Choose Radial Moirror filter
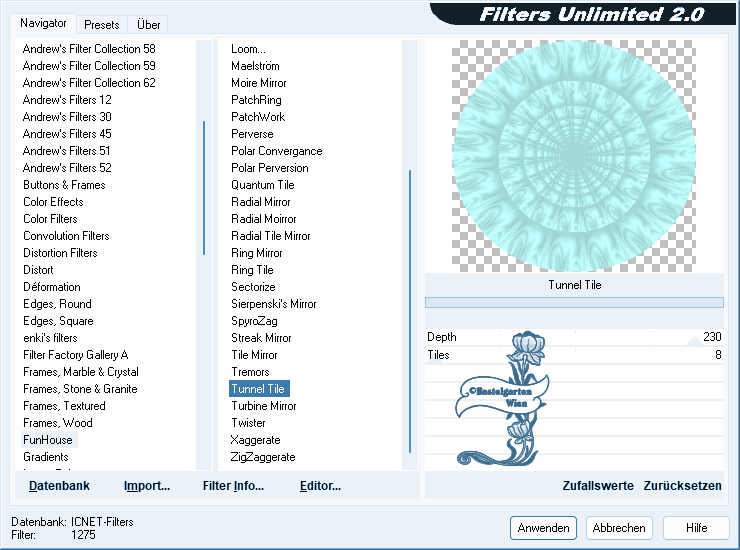 [263, 219]
